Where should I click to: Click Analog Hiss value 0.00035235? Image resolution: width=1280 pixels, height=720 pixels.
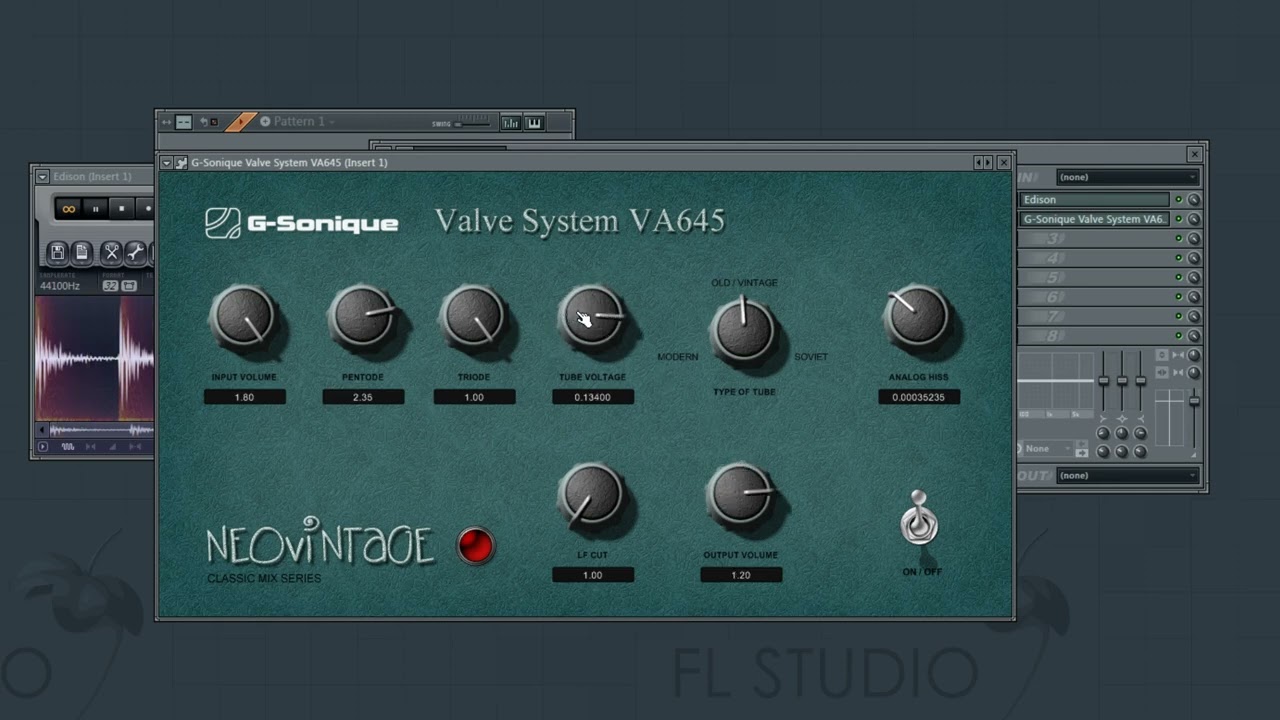point(919,397)
